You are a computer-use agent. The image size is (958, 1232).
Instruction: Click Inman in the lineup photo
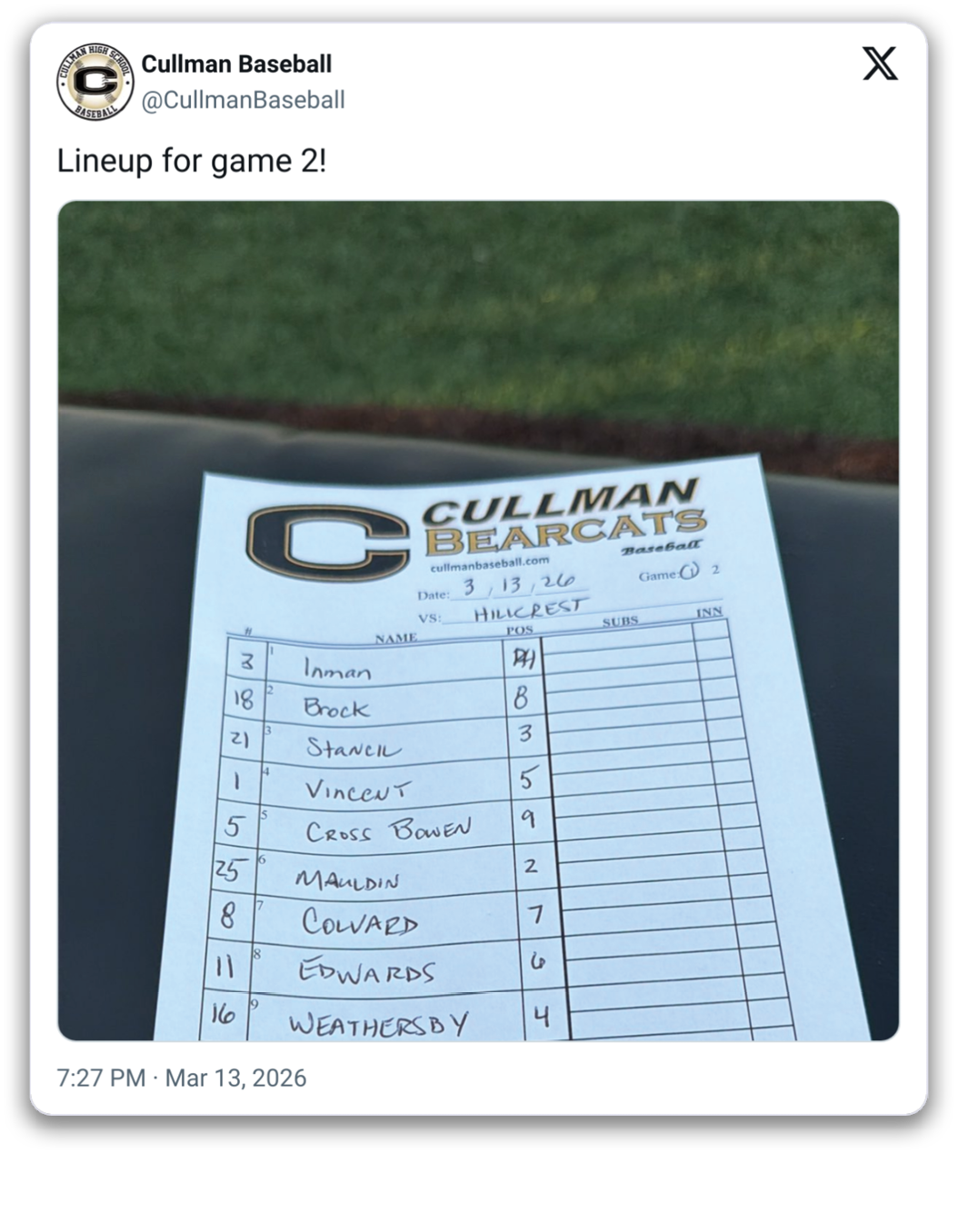(337, 670)
